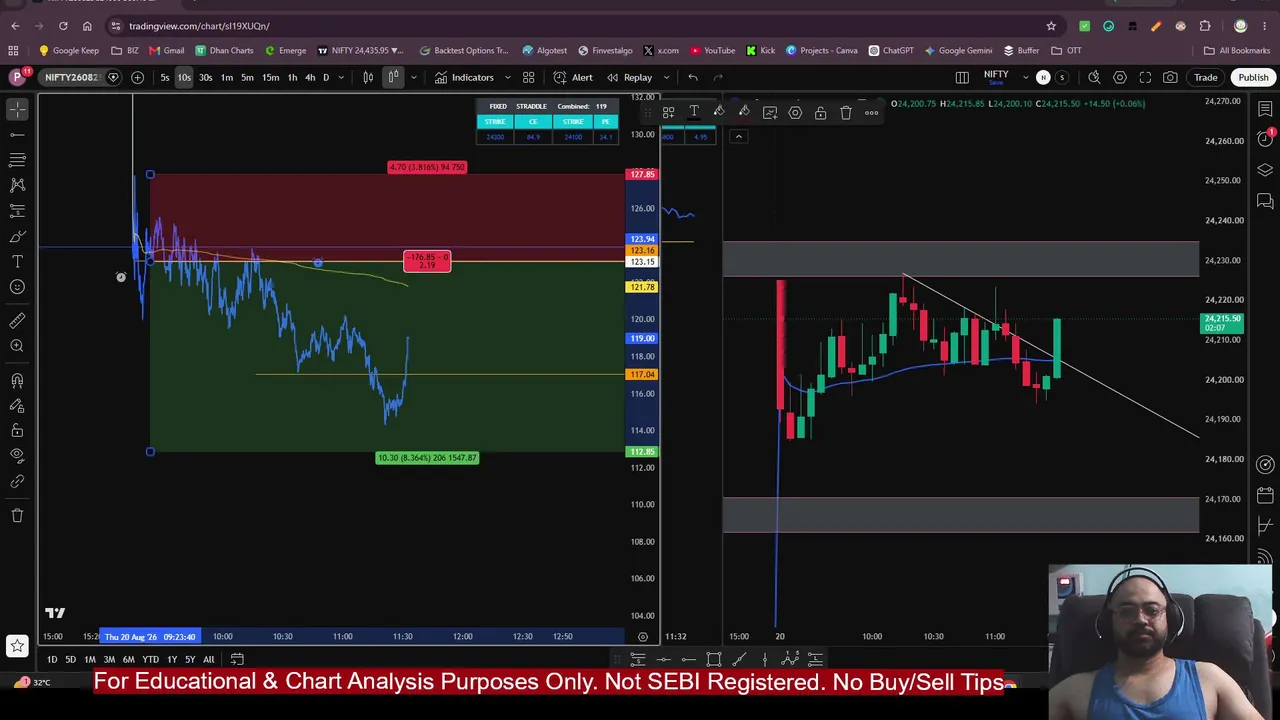The width and height of the screenshot is (1280, 720).
Task: Activate the zoom in tool
Action: click(x=17, y=346)
